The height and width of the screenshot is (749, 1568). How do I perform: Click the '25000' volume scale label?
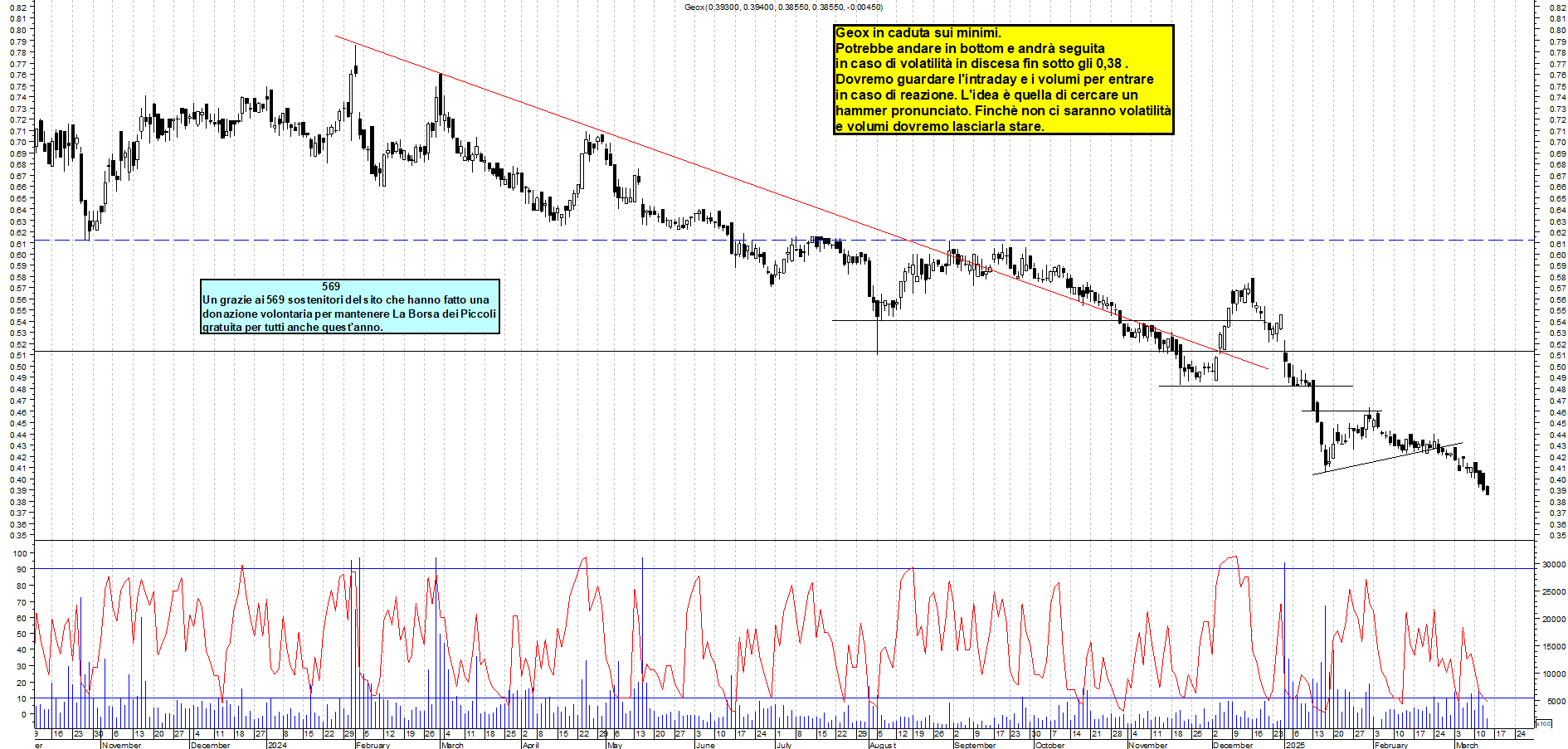(x=1553, y=591)
